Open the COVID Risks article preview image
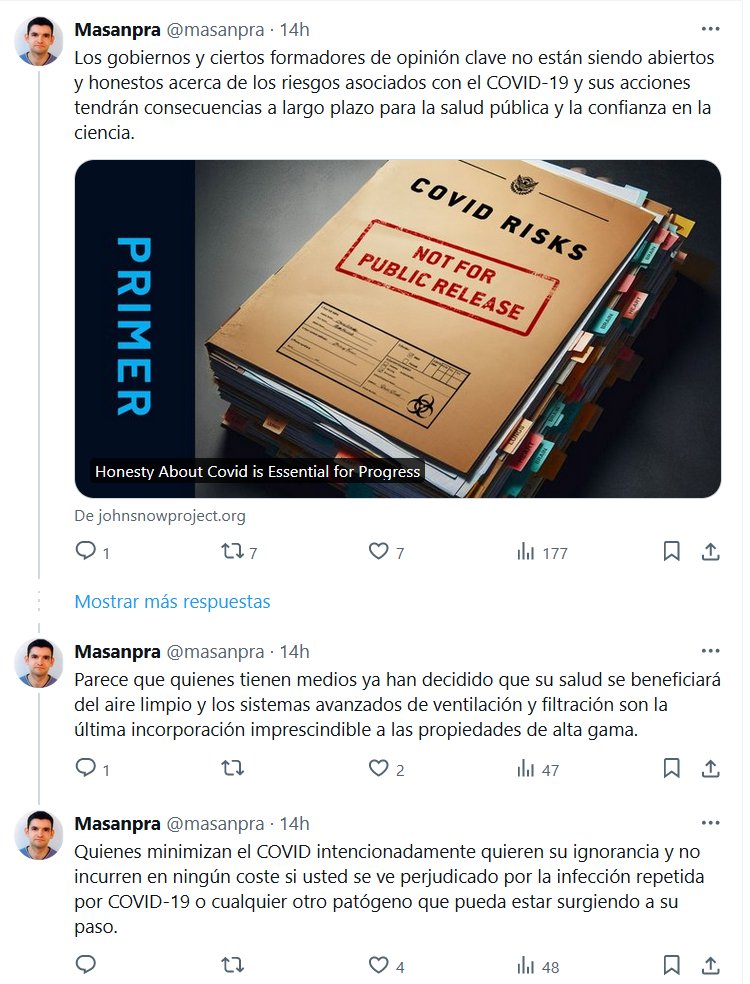Image resolution: width=750 pixels, height=984 pixels. (397, 329)
